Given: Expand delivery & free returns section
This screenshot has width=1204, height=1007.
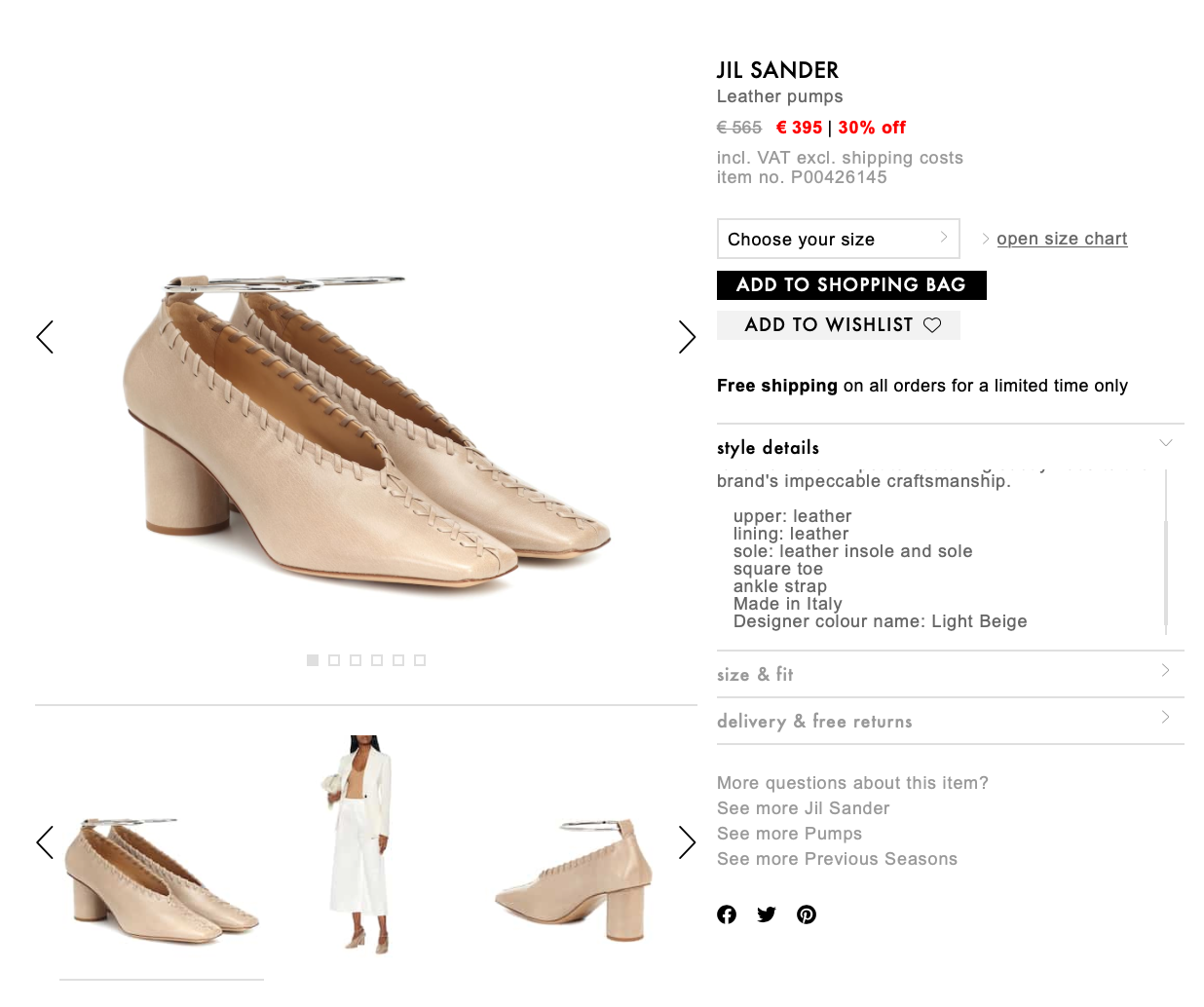Looking at the screenshot, I should 950,721.
